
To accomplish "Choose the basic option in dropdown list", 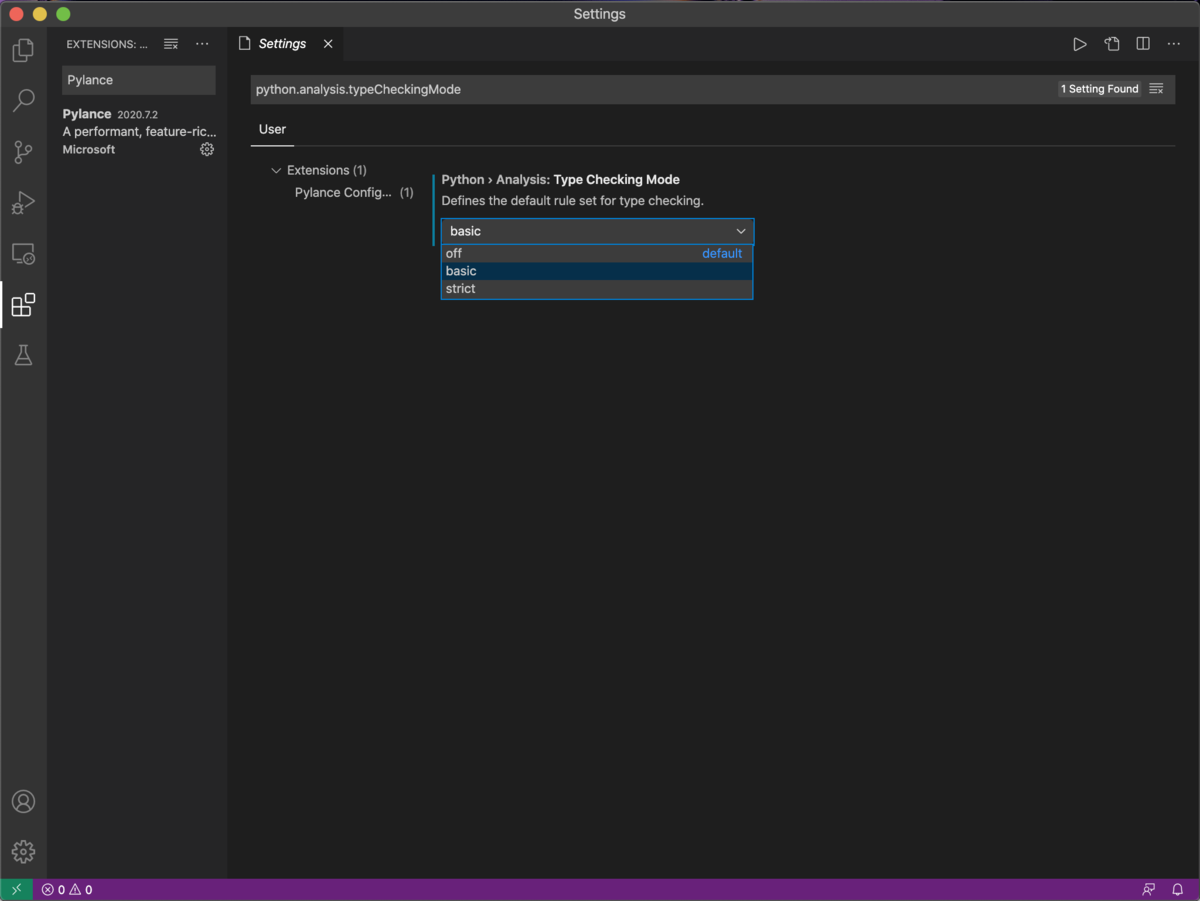I will click(597, 271).
